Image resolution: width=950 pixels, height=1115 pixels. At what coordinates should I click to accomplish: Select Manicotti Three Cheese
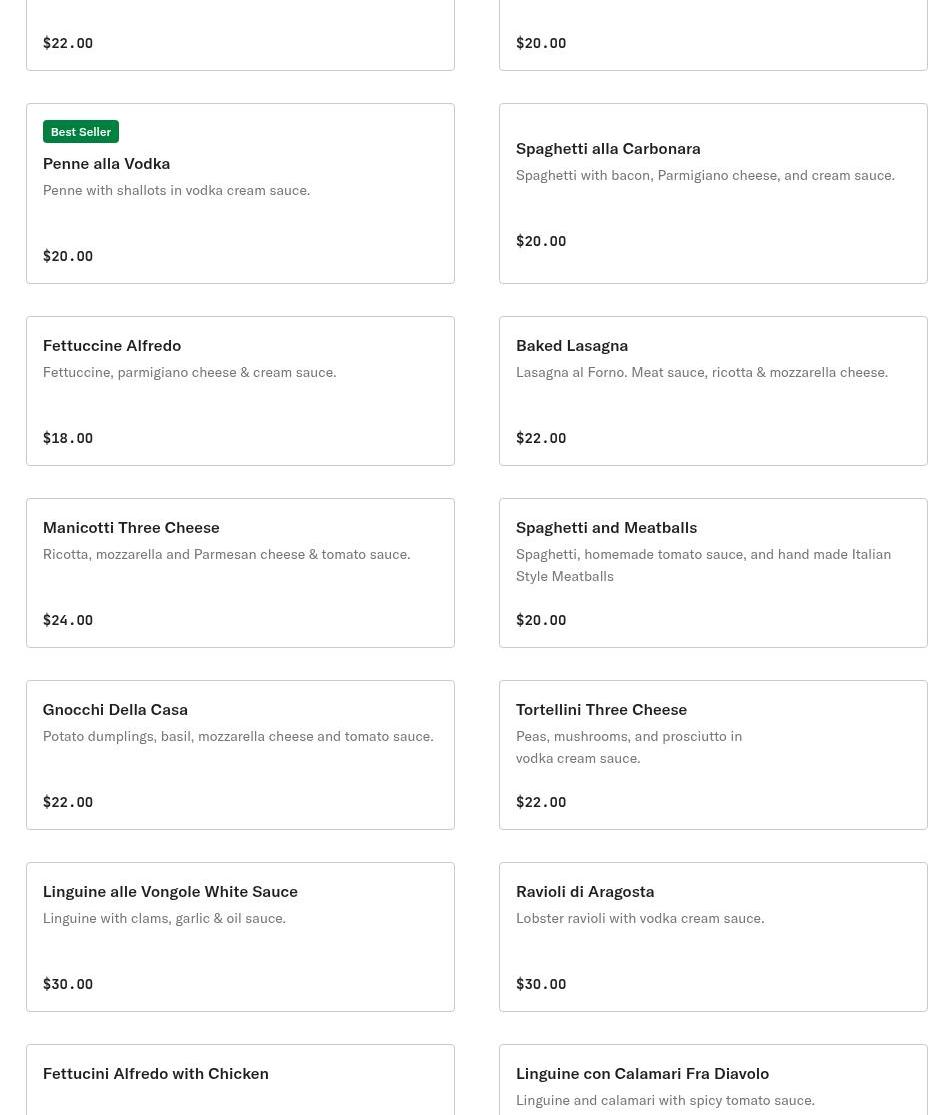pyautogui.click(x=131, y=527)
